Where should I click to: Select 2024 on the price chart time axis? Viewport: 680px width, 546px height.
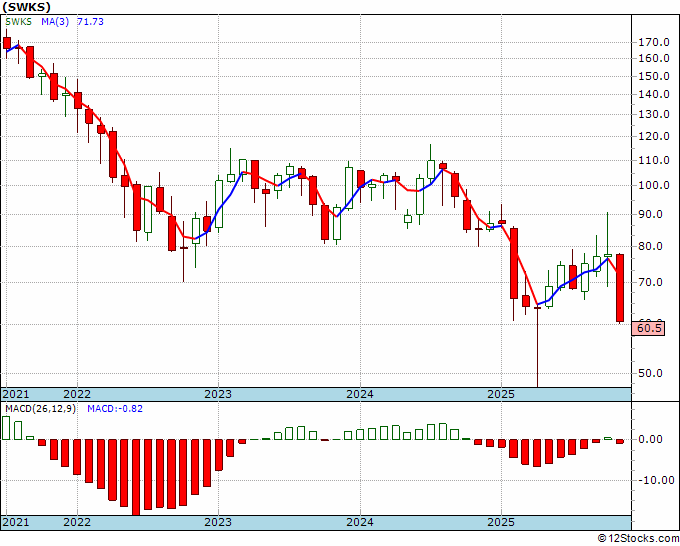[360, 394]
